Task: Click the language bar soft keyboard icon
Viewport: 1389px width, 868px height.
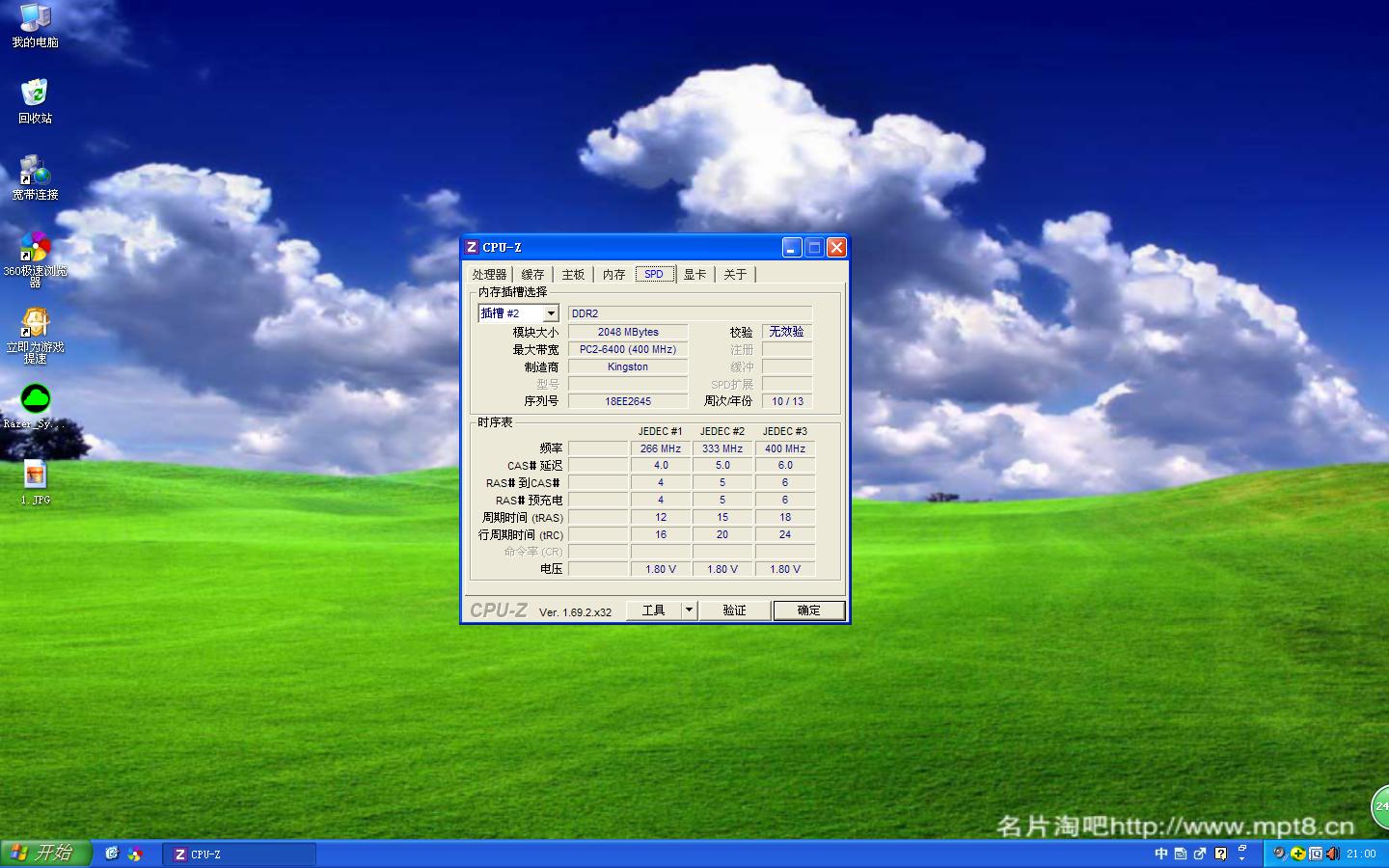Action: (1181, 854)
